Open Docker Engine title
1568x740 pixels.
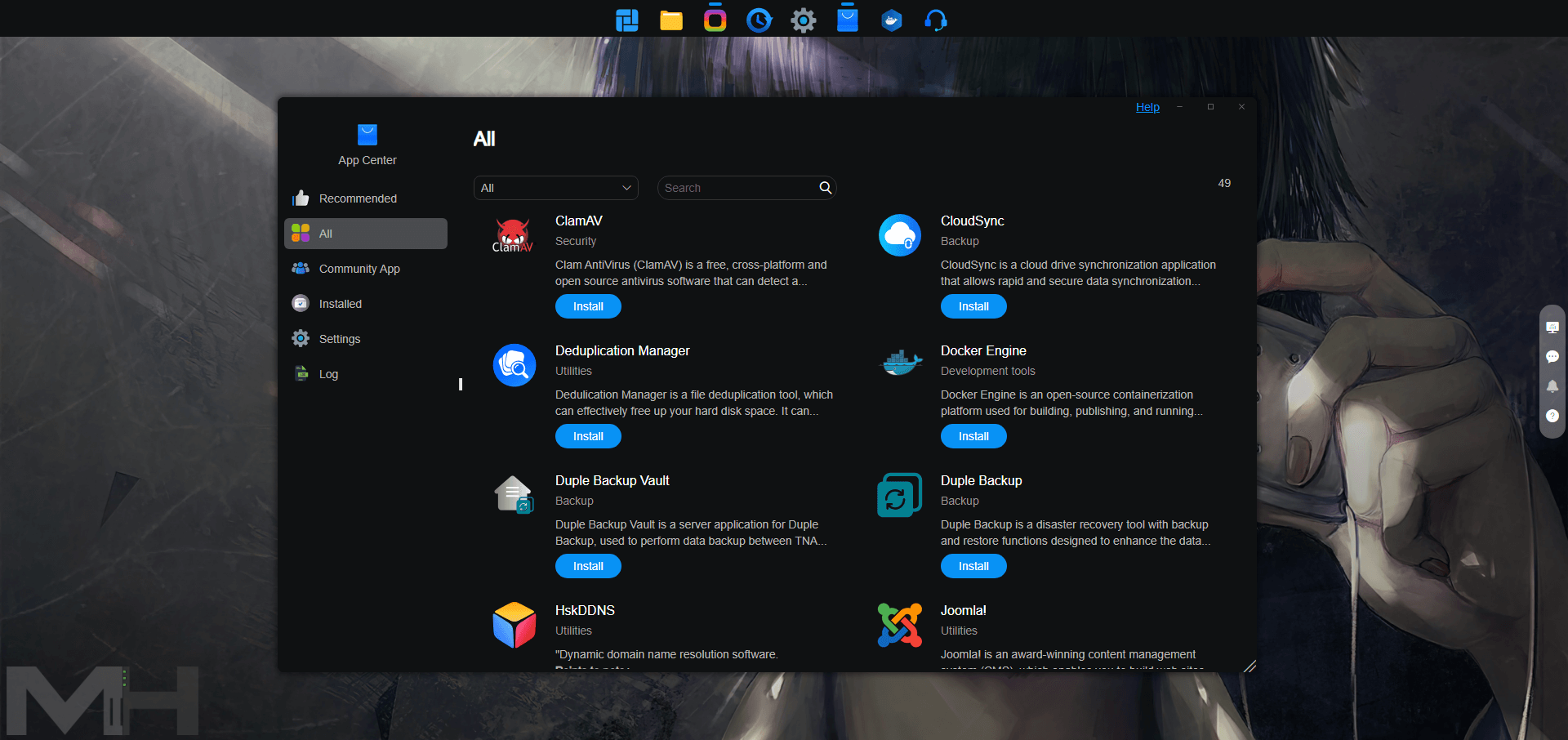[x=983, y=350]
